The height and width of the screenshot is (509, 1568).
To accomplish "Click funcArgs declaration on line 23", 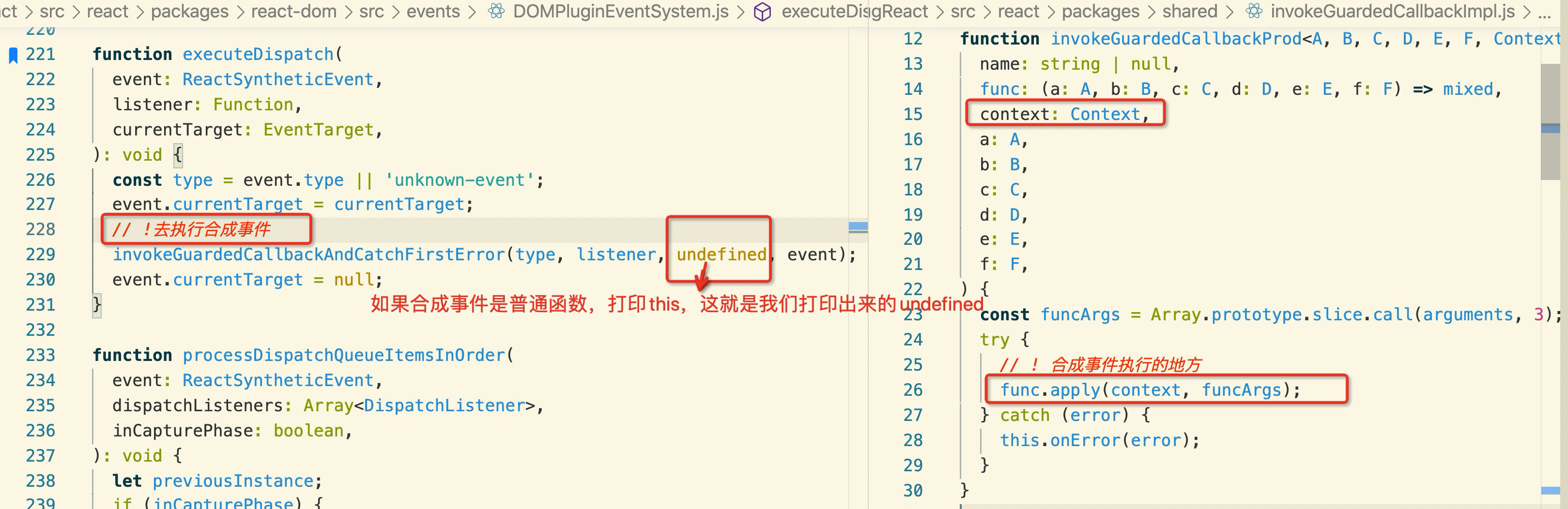I will pos(1080,315).
